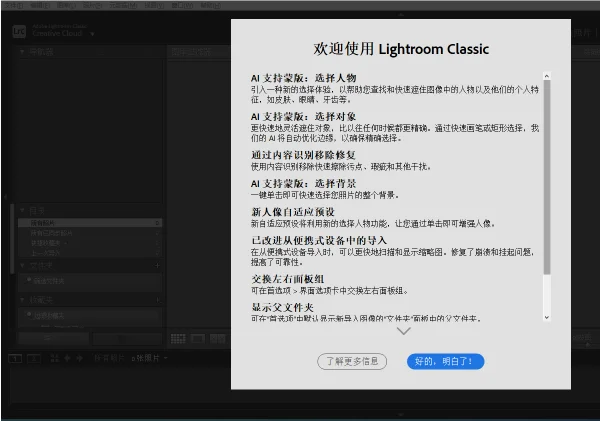Viewport: 600px width, 421px height.
Task: Collapse the 文件夹 folders panel
Action: tap(22, 265)
